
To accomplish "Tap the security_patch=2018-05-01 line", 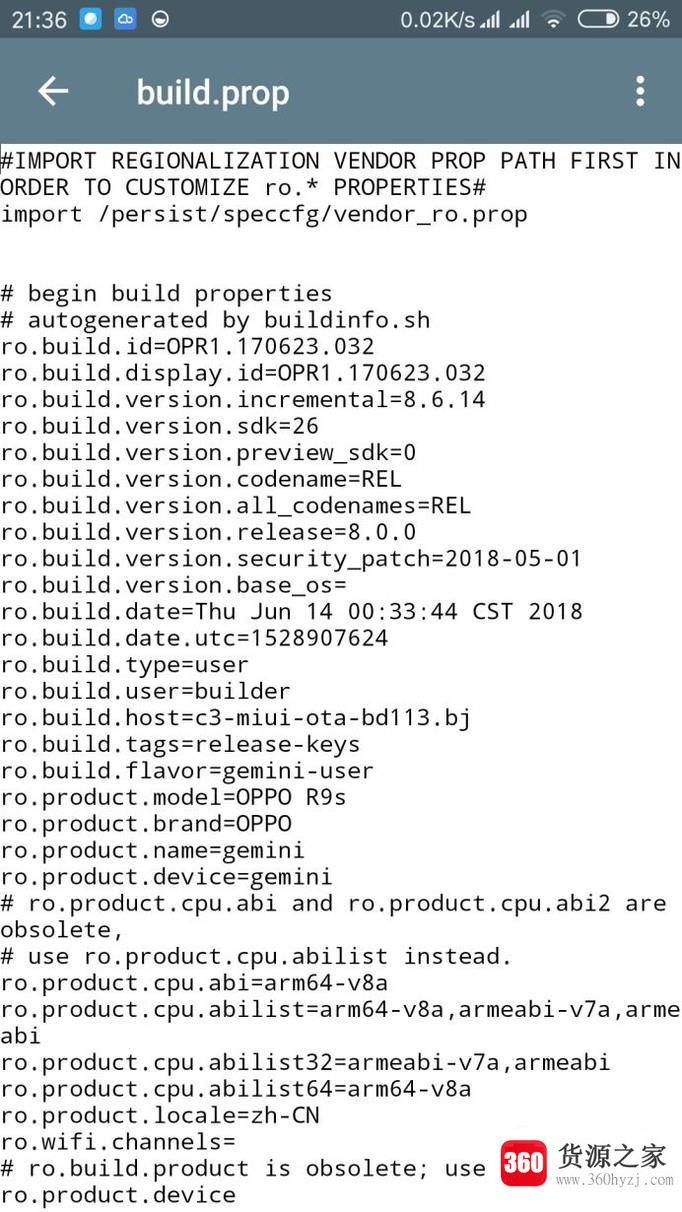I will [291, 559].
